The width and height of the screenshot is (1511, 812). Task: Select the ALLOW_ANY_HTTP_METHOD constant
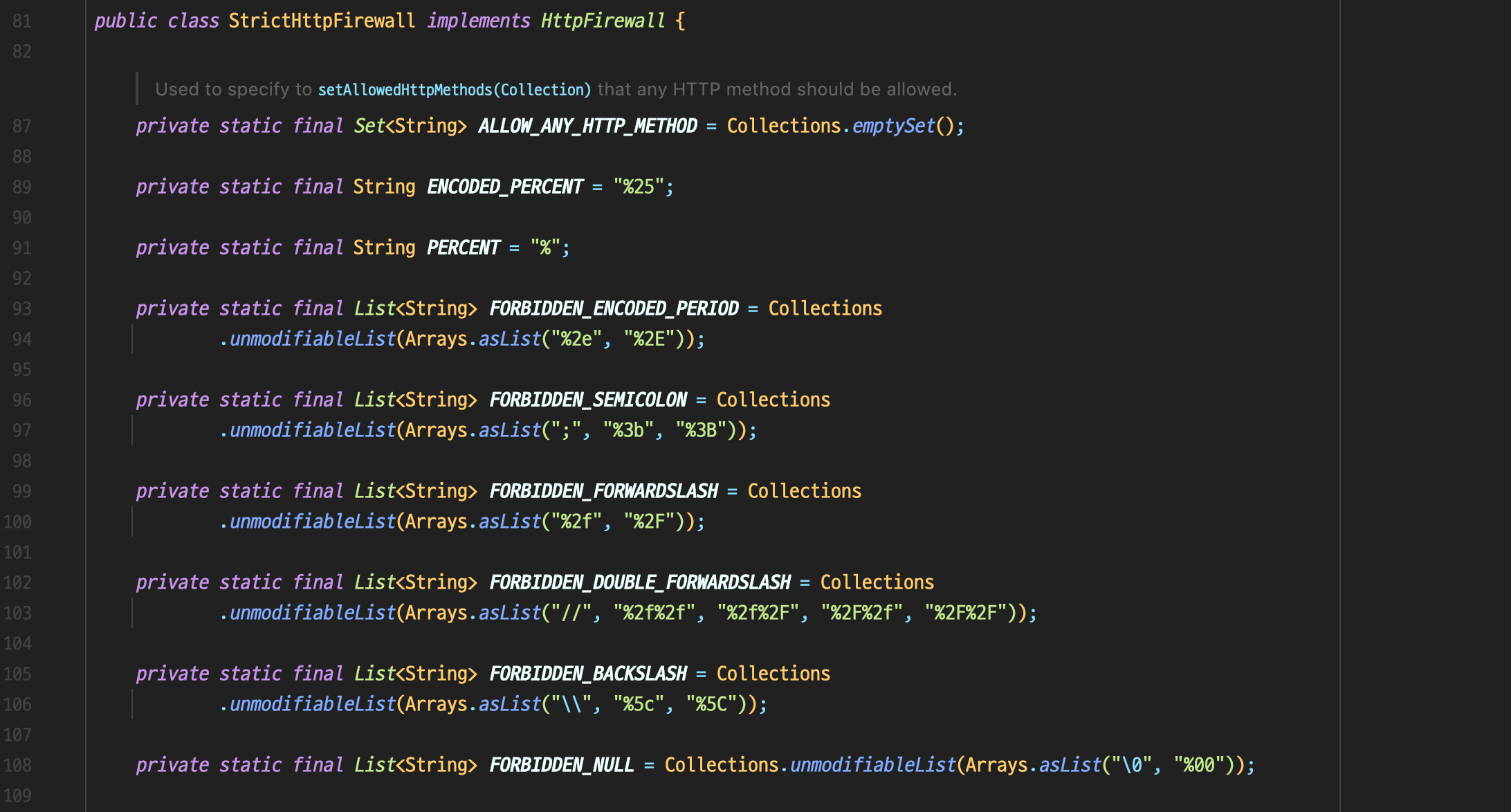tap(587, 126)
